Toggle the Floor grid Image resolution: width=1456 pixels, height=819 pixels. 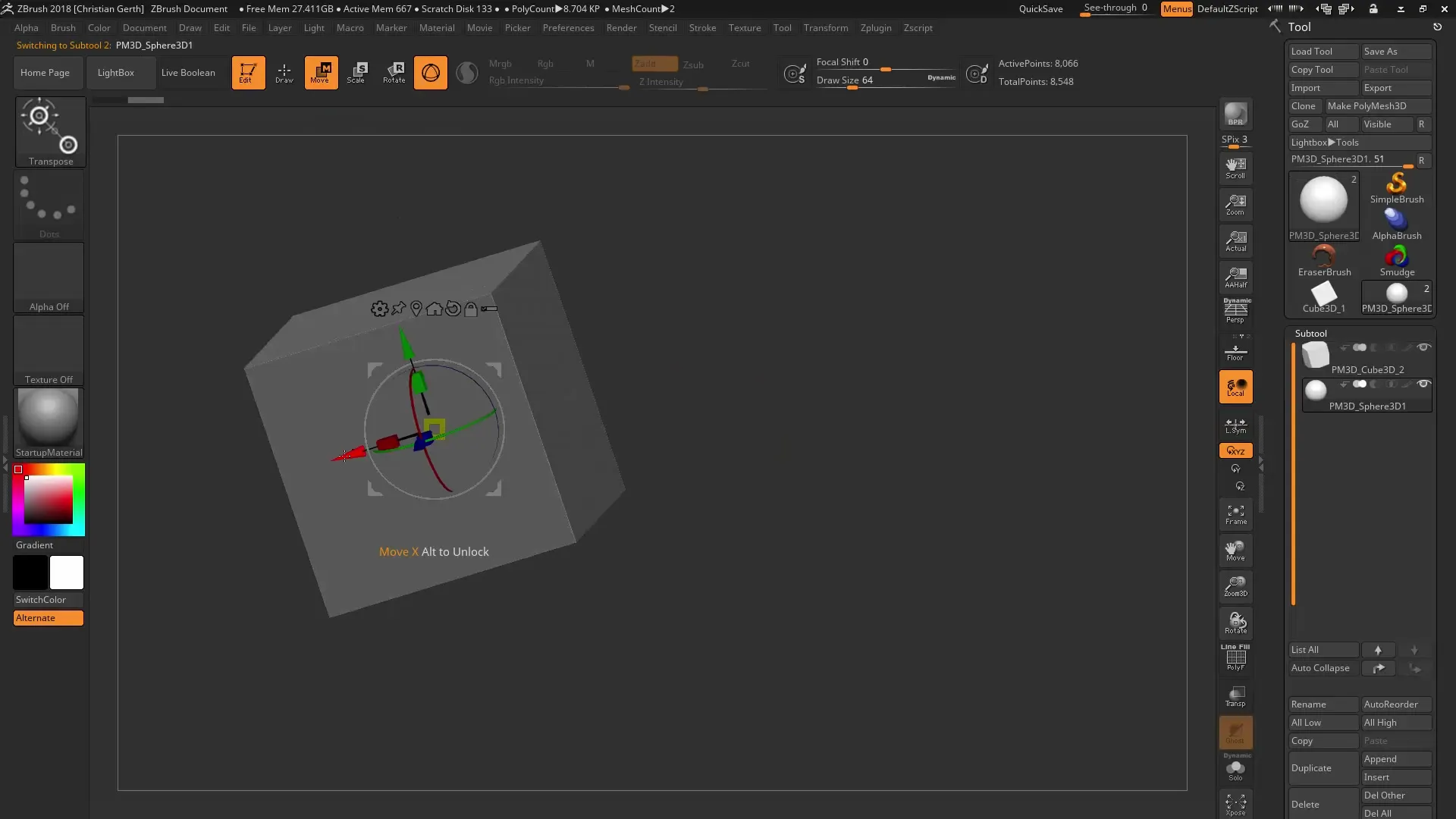(x=1235, y=350)
